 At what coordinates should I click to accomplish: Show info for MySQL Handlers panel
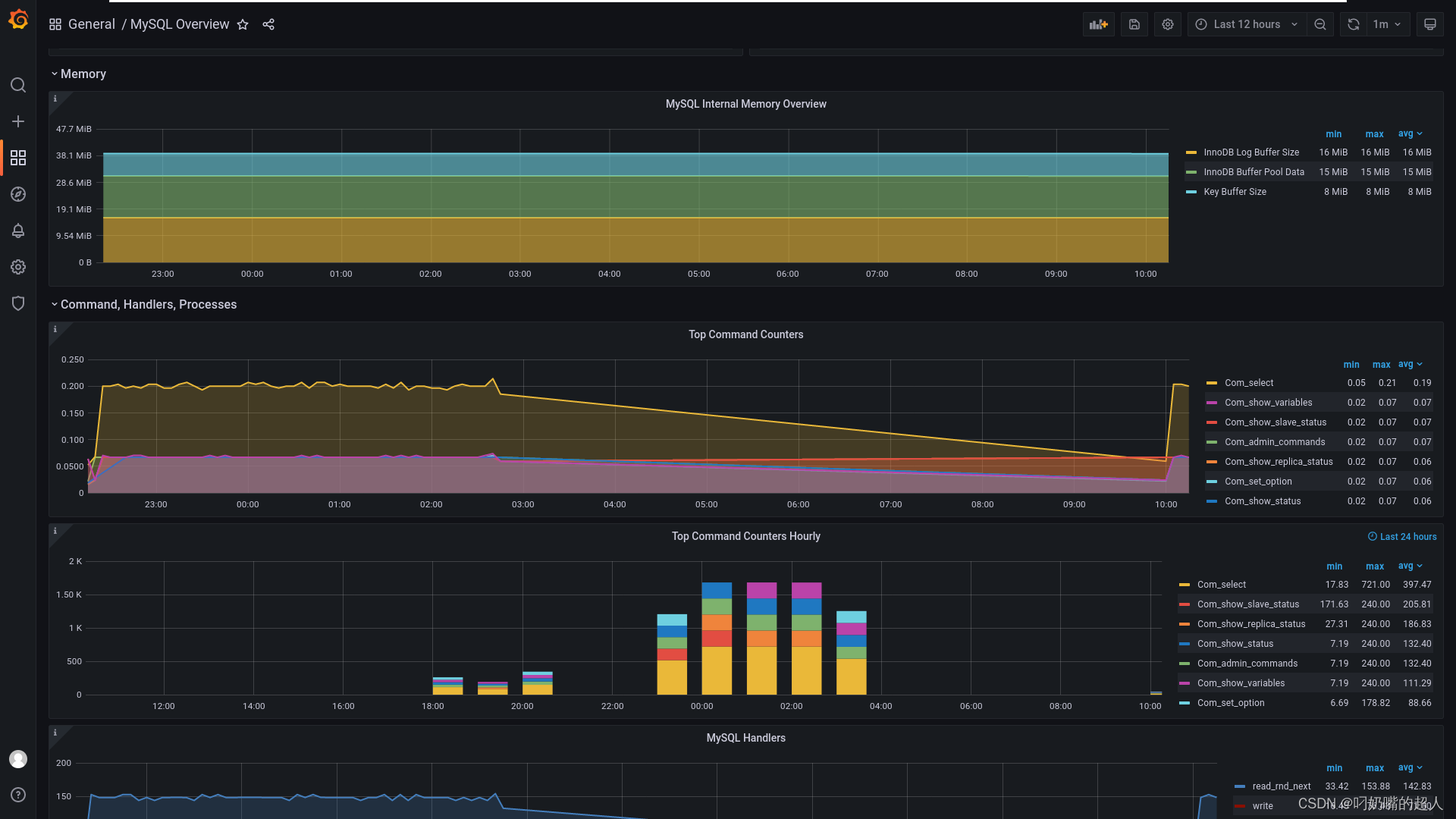click(x=55, y=733)
